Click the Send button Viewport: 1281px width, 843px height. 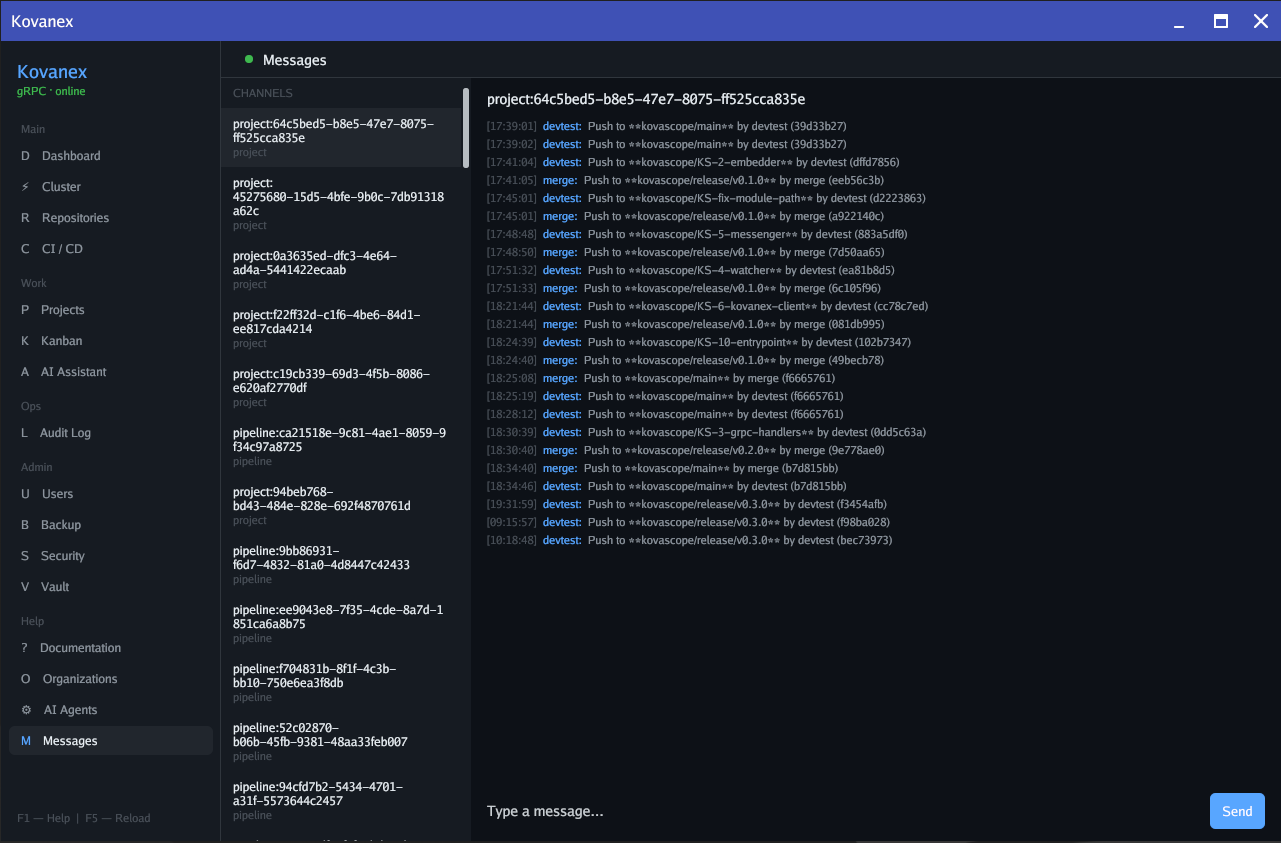coord(1237,811)
